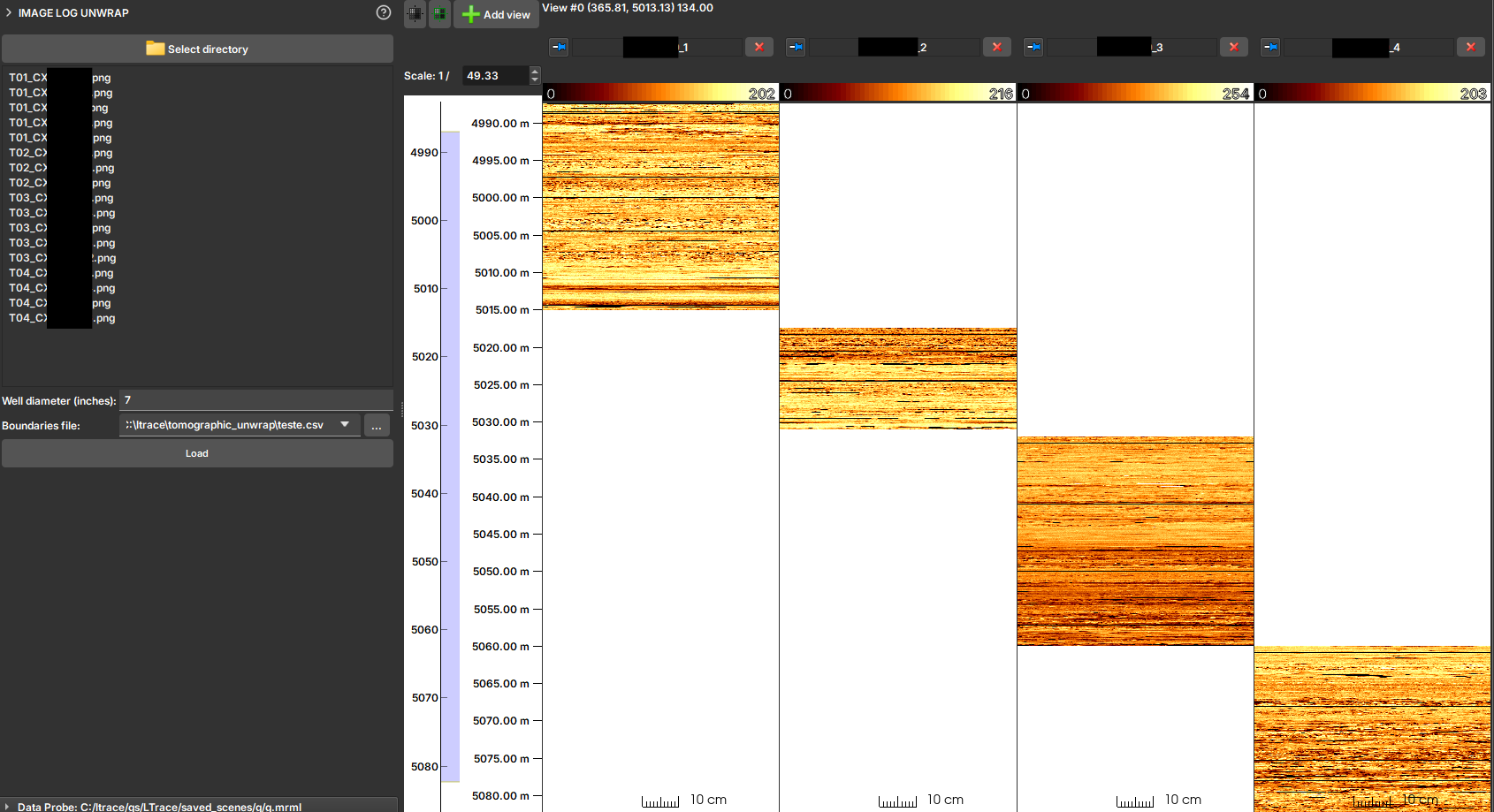Edit the Well diameter value field
The image size is (1494, 812).
tap(255, 399)
